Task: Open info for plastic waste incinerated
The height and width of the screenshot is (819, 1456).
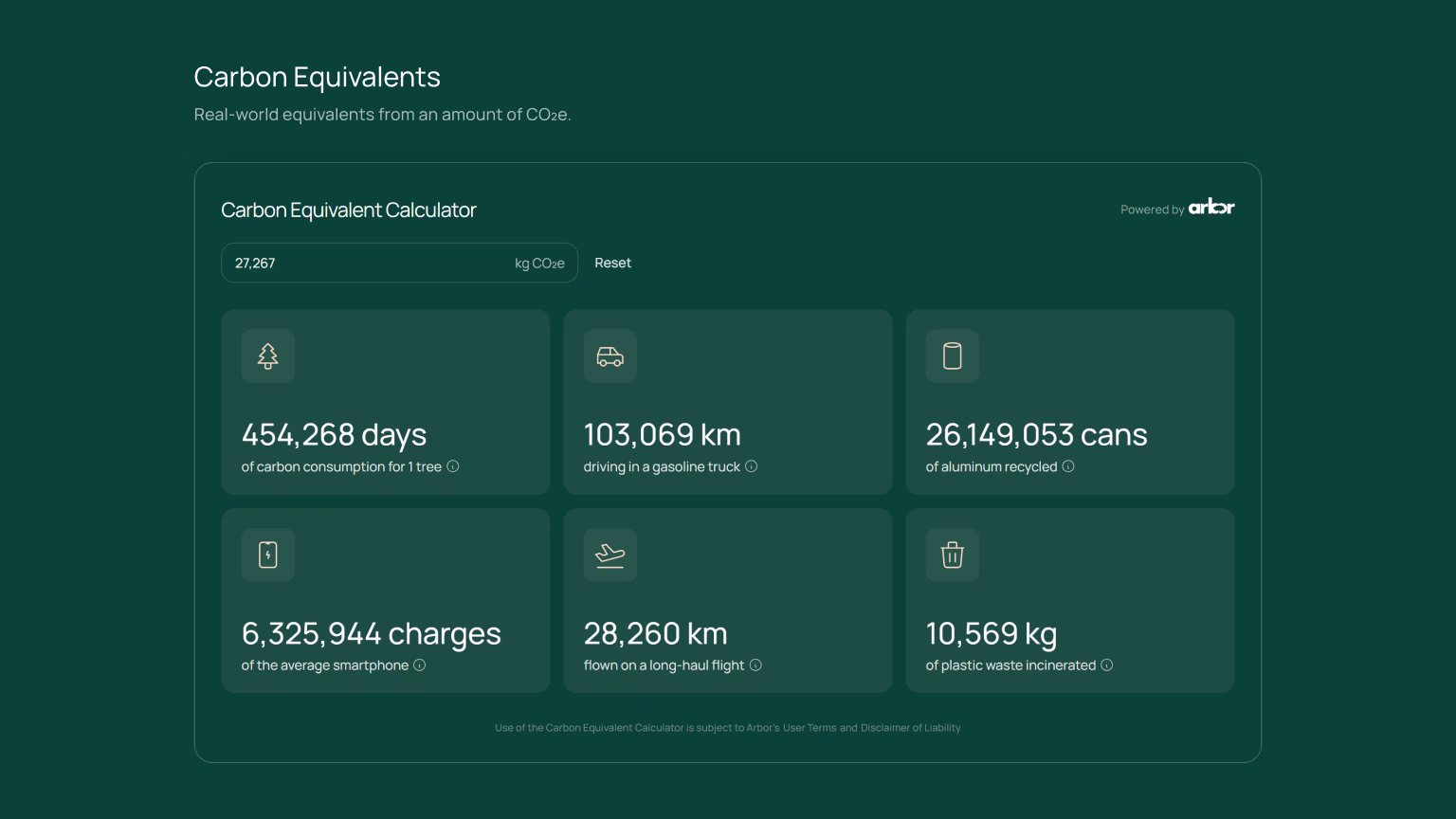Action: 1107,665
